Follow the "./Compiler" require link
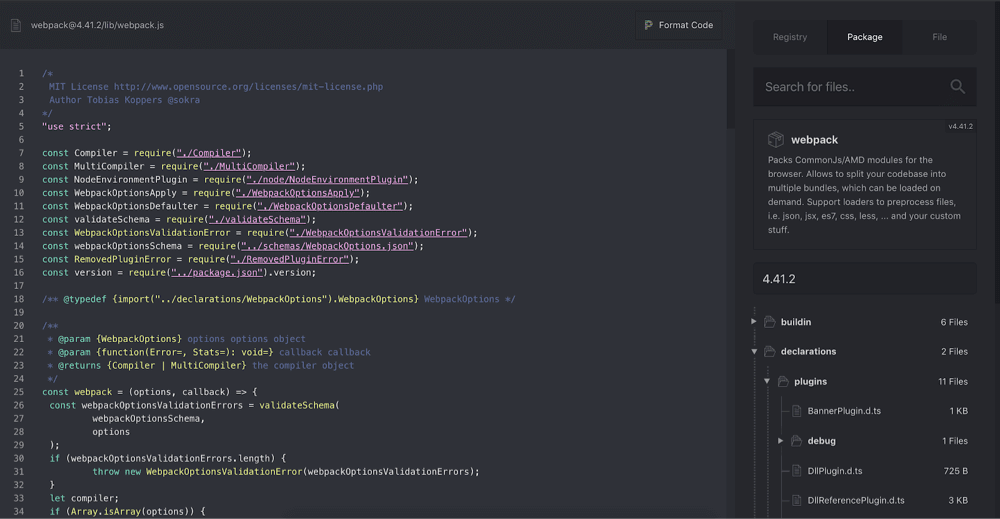Image resolution: width=1000 pixels, height=519 pixels. pyautogui.click(x=209, y=153)
